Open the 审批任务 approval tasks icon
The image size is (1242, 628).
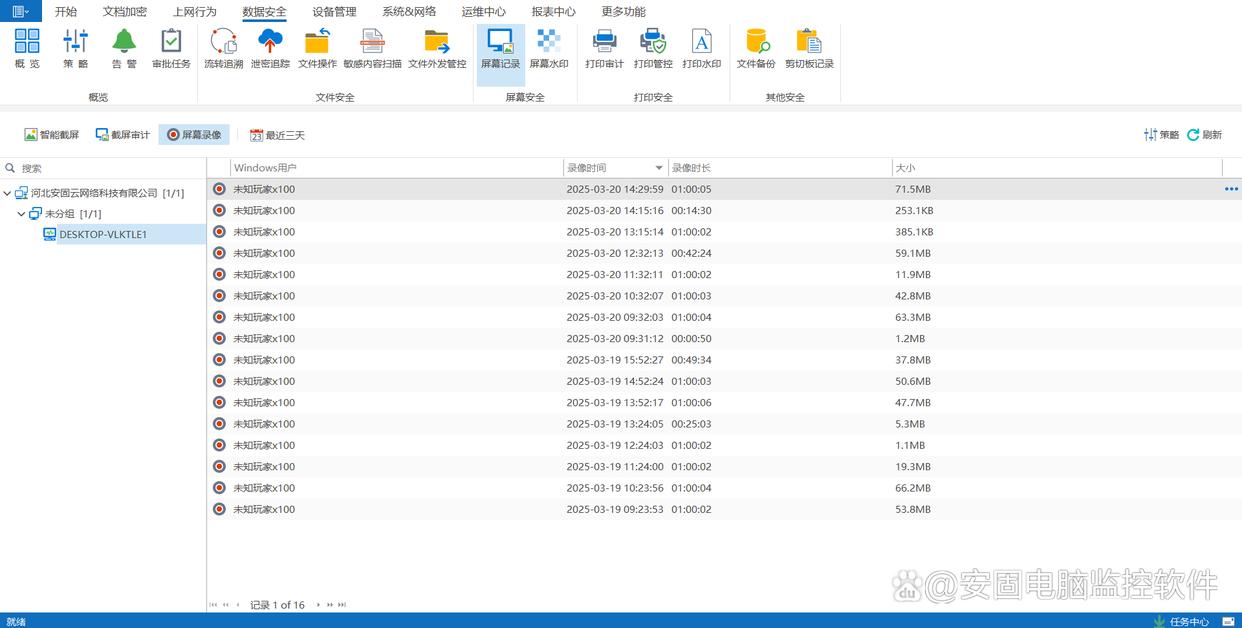(171, 48)
